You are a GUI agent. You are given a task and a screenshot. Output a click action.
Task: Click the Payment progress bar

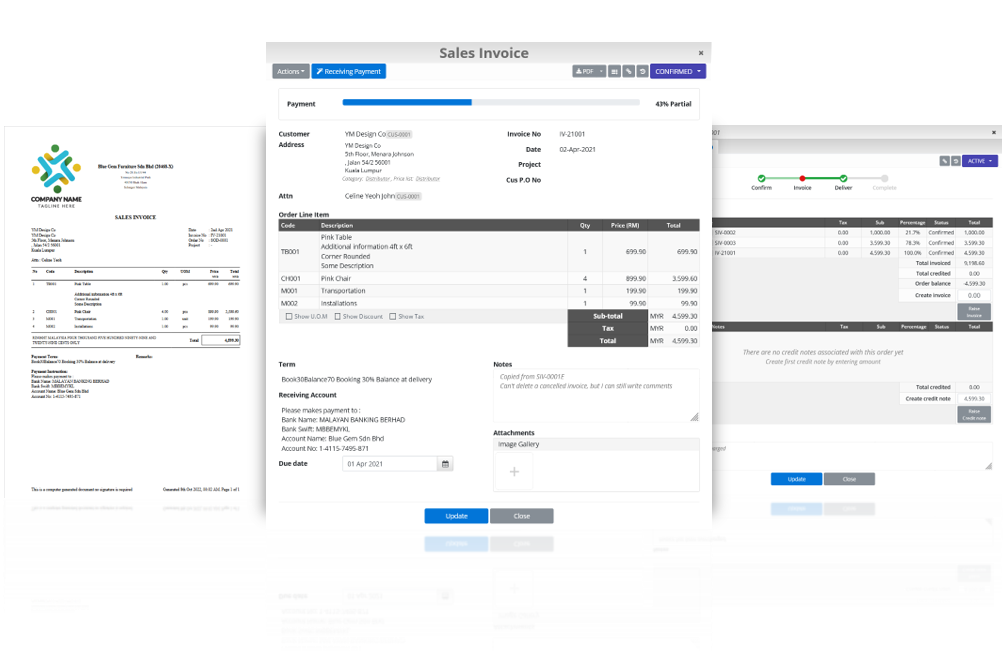click(x=491, y=102)
